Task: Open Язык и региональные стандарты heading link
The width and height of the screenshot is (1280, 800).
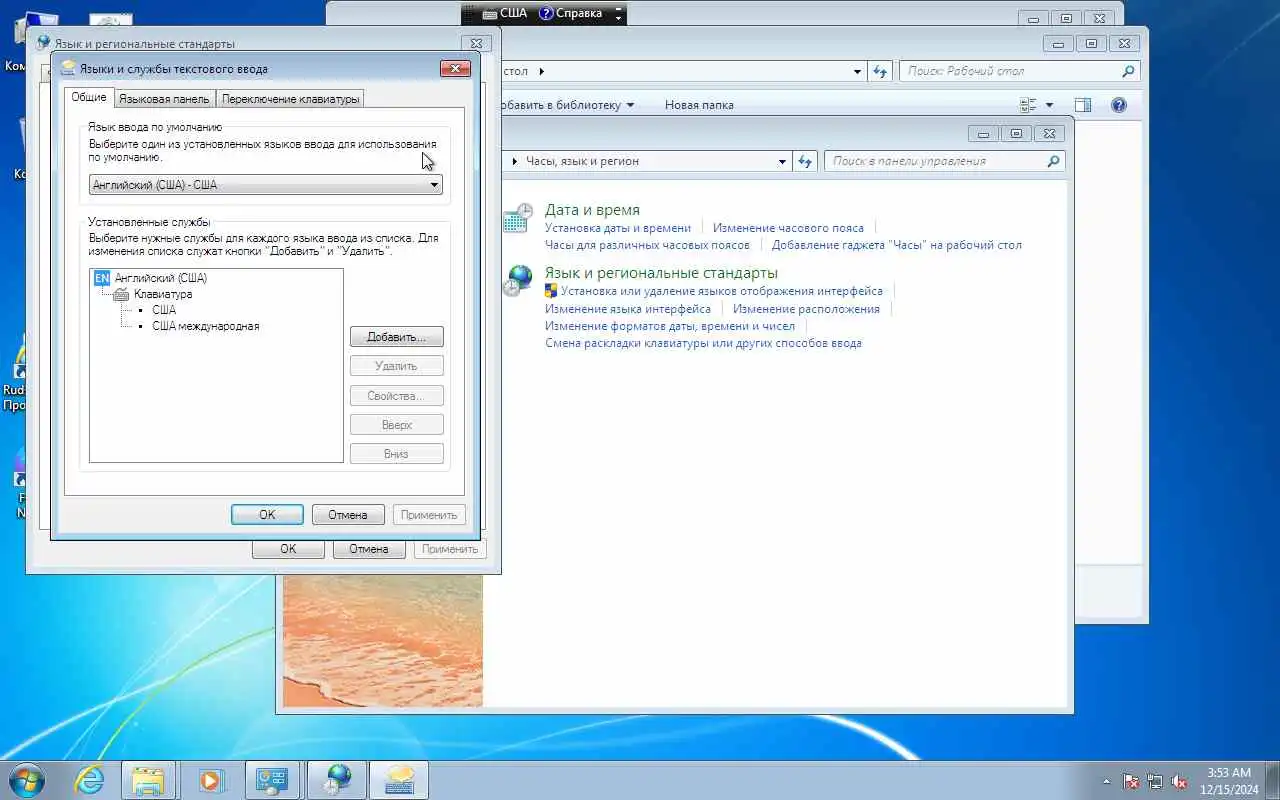Action: [x=661, y=273]
